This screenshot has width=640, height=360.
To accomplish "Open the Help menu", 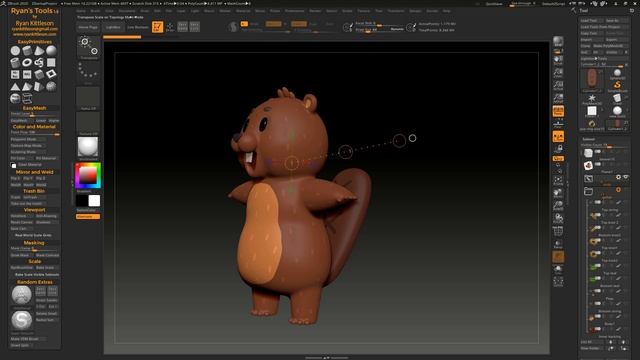I will 447,11.
